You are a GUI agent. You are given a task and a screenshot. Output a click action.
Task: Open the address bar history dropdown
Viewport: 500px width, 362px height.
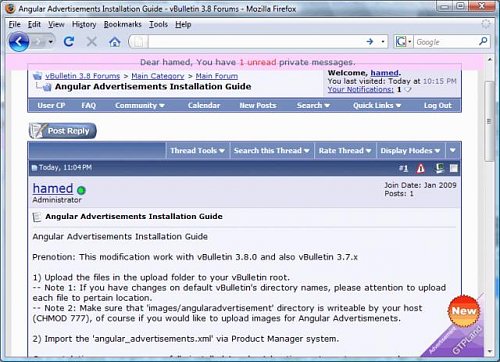click(x=383, y=42)
